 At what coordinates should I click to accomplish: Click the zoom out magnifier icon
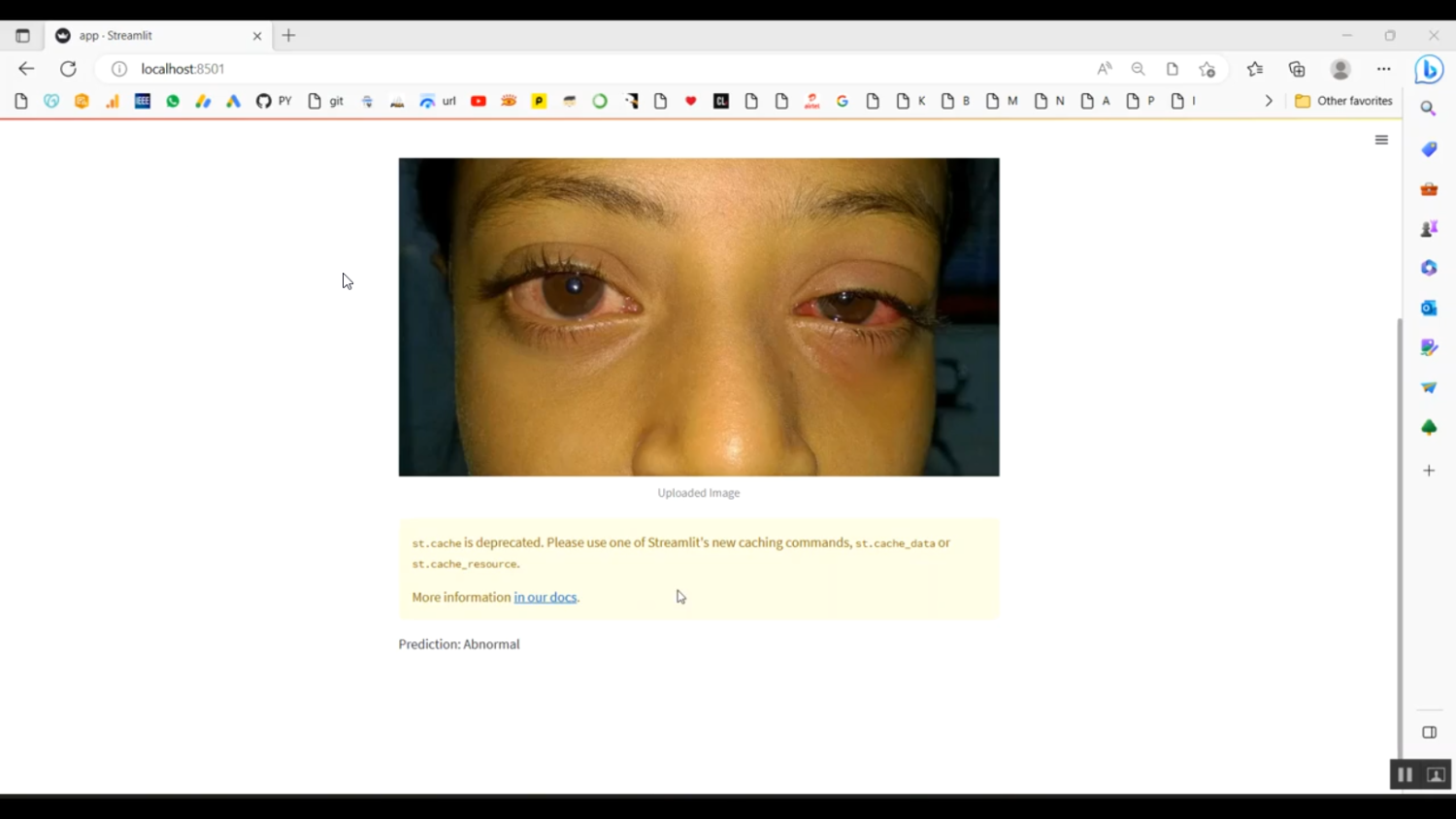pyautogui.click(x=1139, y=69)
